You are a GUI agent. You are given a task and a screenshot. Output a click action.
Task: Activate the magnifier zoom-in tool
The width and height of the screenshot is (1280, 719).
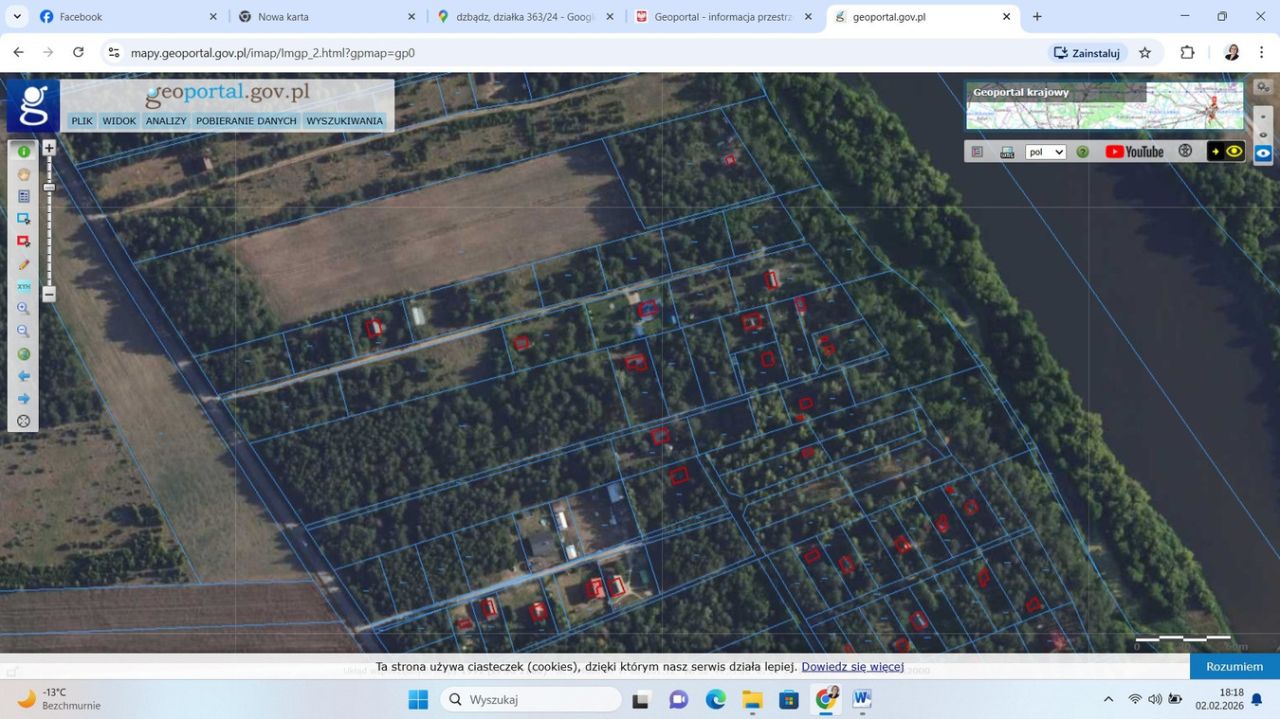24,309
